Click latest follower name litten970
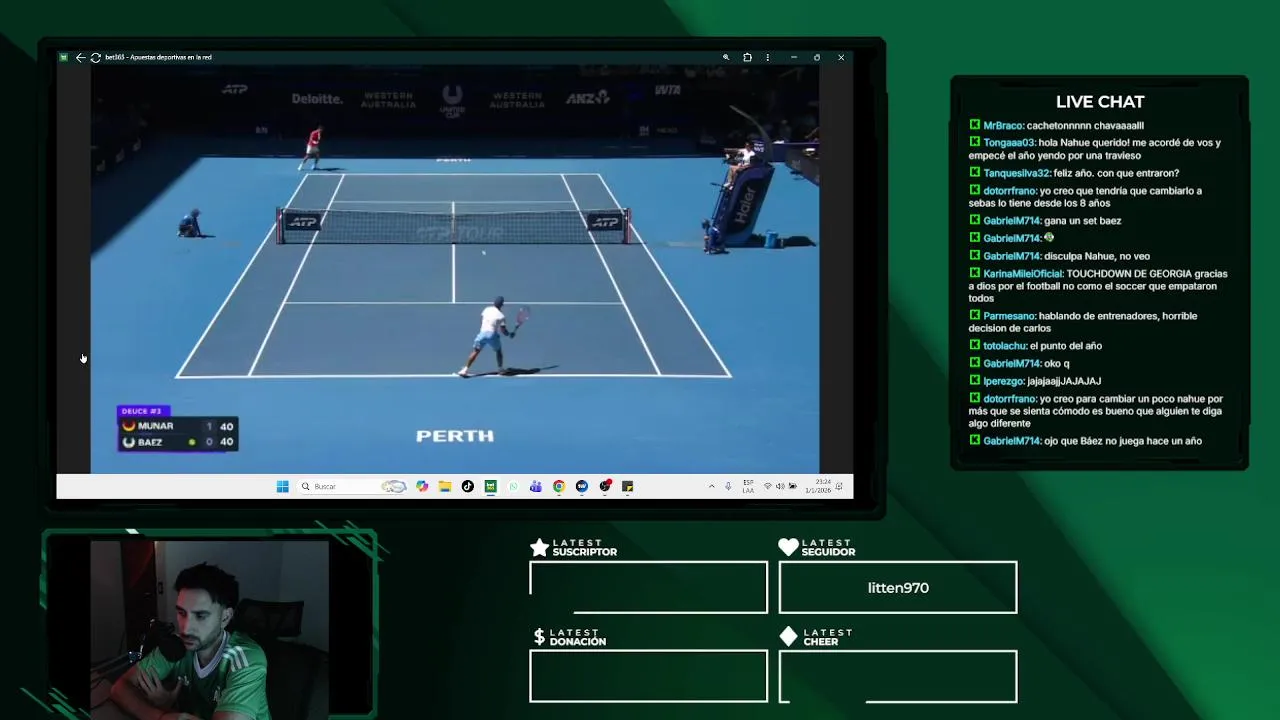This screenshot has height=720, width=1280. coord(898,588)
